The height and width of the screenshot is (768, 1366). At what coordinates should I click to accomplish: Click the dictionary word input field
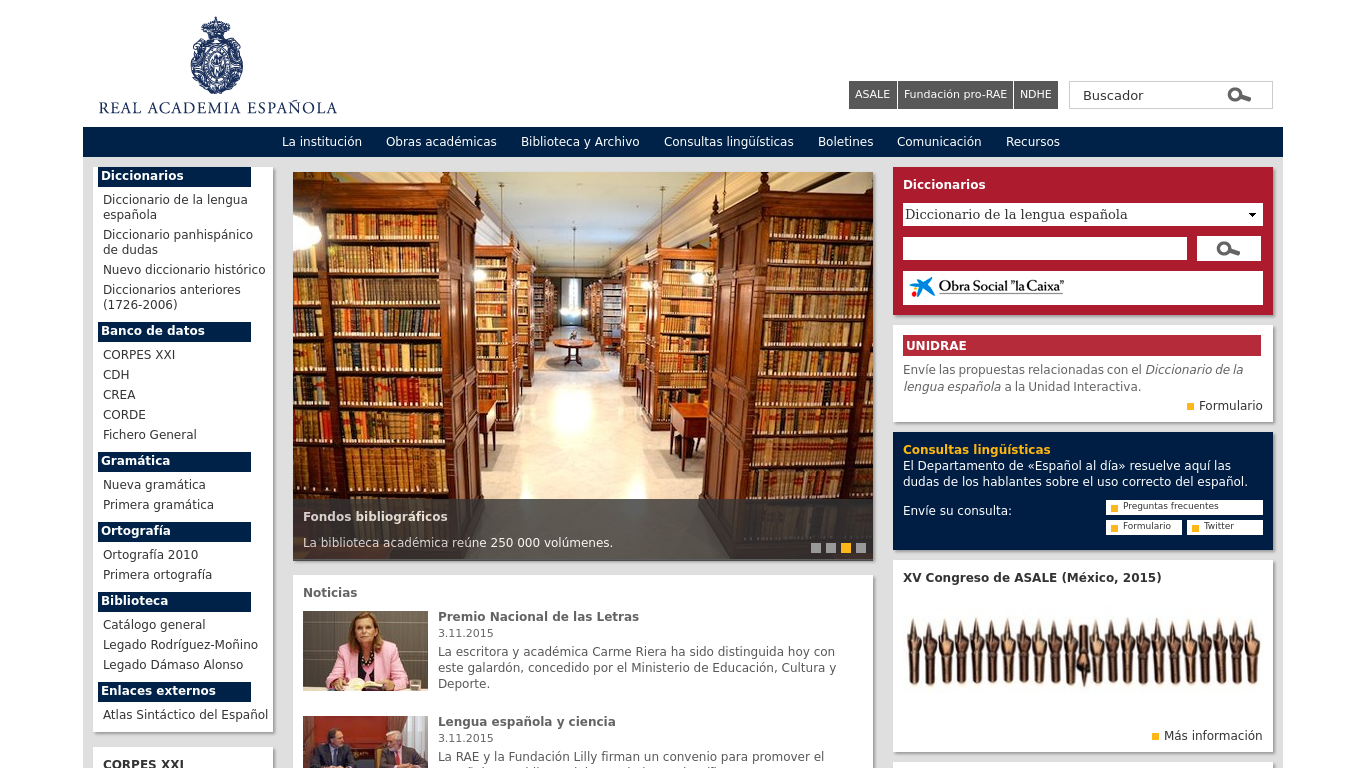tap(1044, 249)
